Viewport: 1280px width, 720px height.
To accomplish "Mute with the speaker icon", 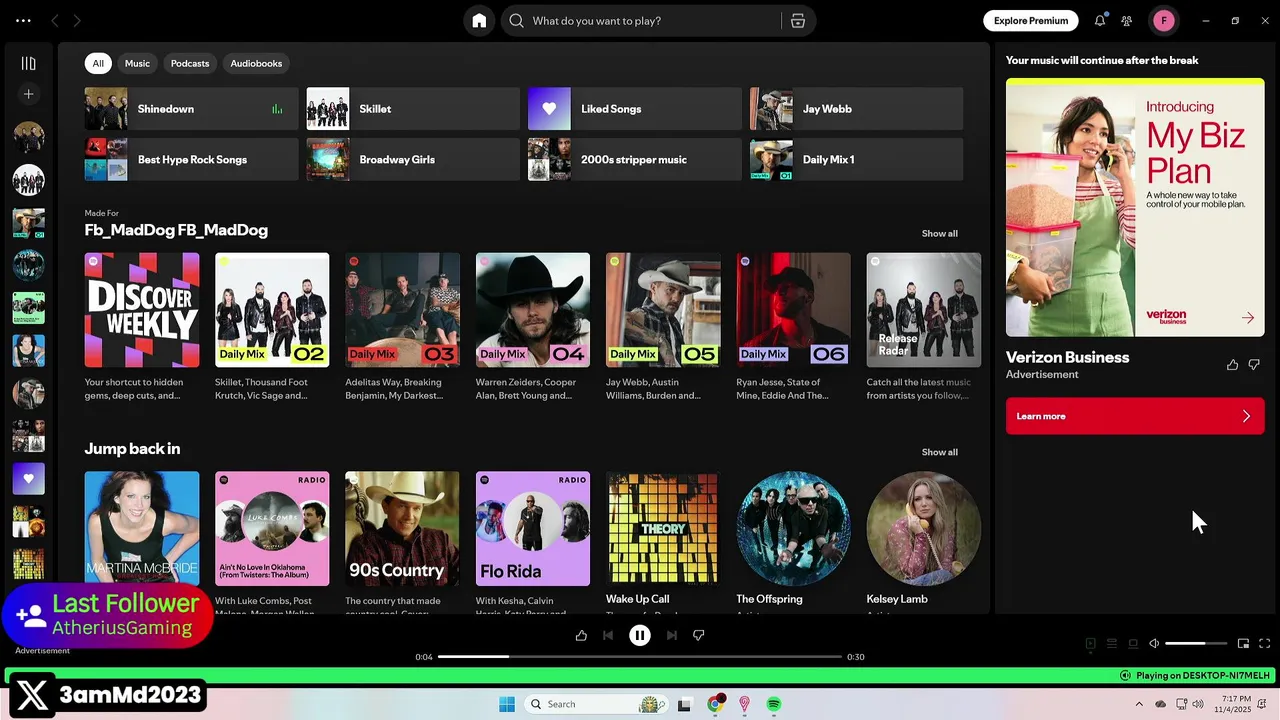I will tap(1154, 644).
